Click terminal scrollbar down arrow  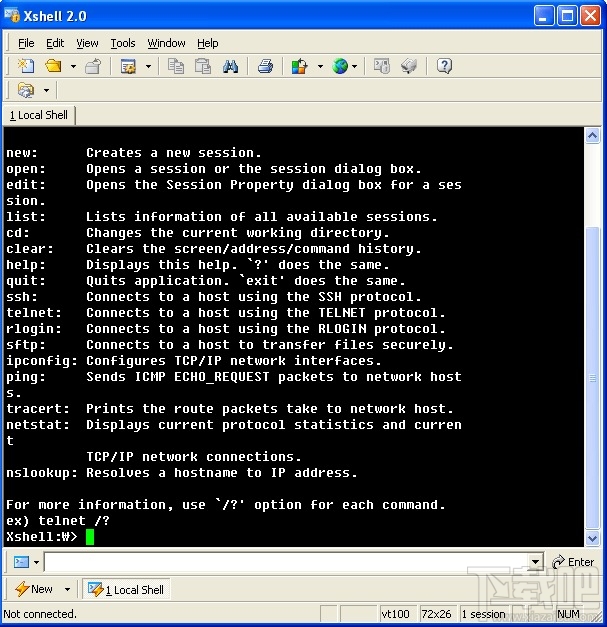[592, 538]
